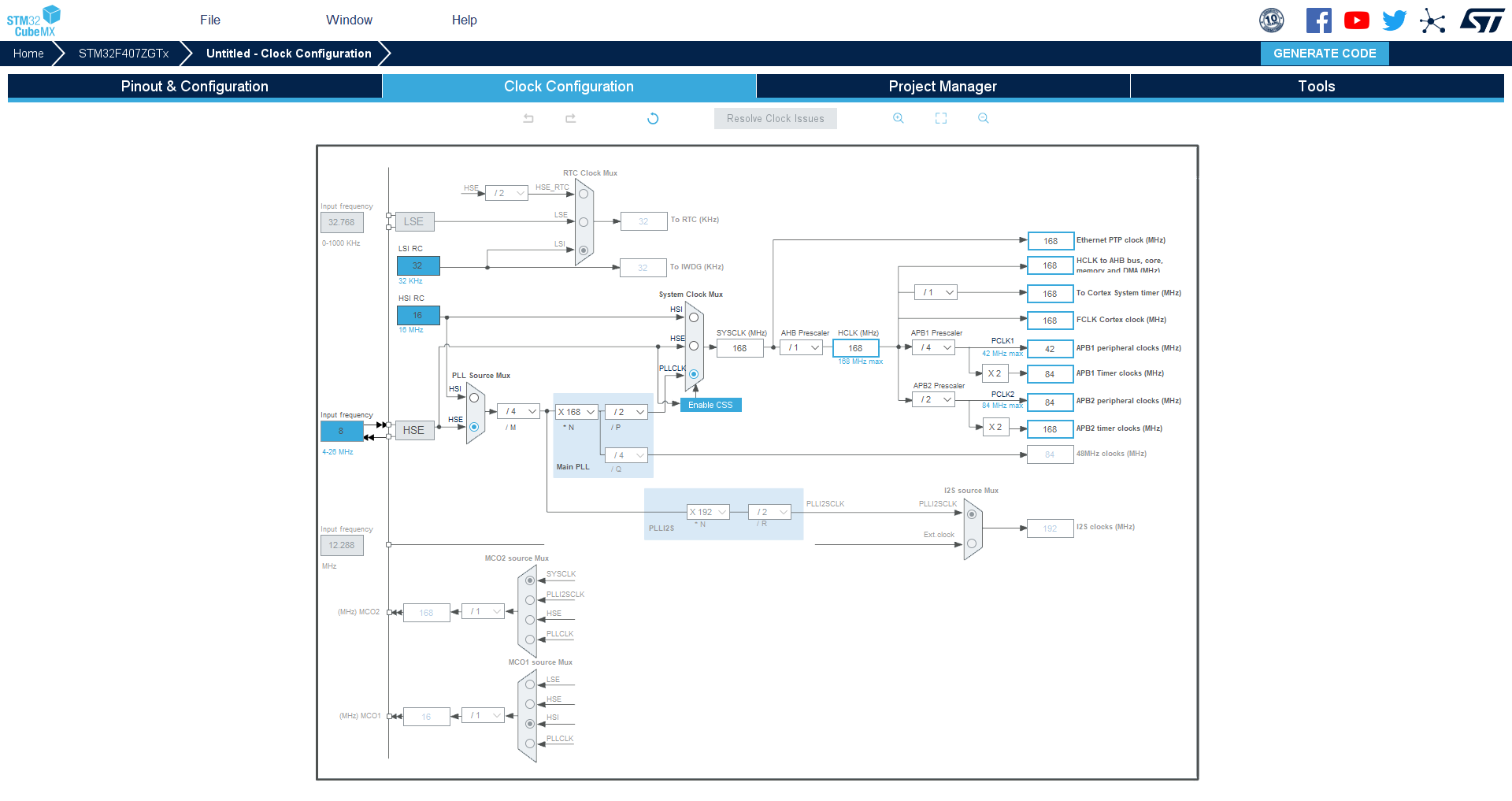Select PLLCLK in System Clock Mux
This screenshot has height=801, width=1512.
[x=694, y=374]
